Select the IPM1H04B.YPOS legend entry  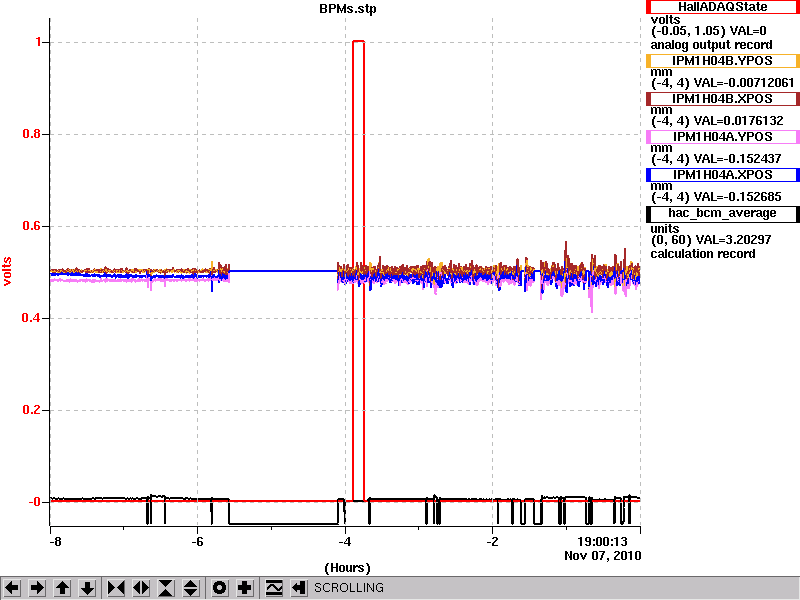722,61
